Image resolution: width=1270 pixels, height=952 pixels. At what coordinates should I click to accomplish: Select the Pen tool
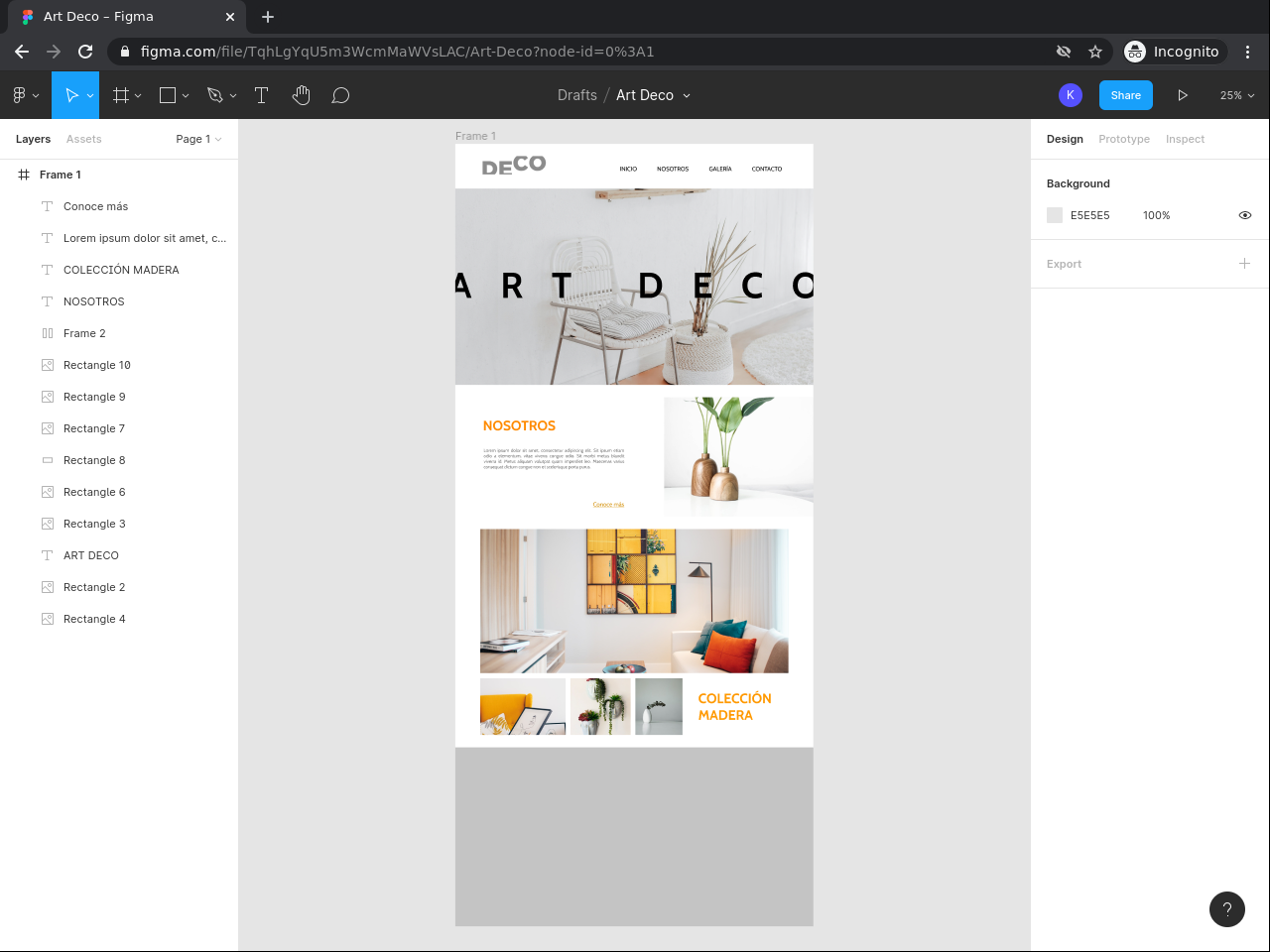[x=214, y=95]
